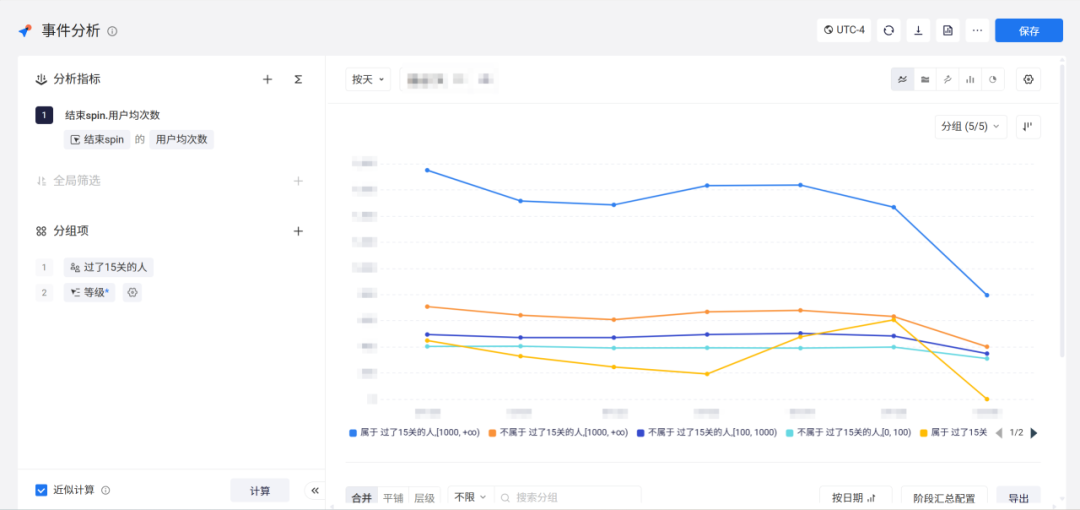Open the more options ellipsis menu
Viewport: 1080px width, 510px height.
[x=977, y=30]
